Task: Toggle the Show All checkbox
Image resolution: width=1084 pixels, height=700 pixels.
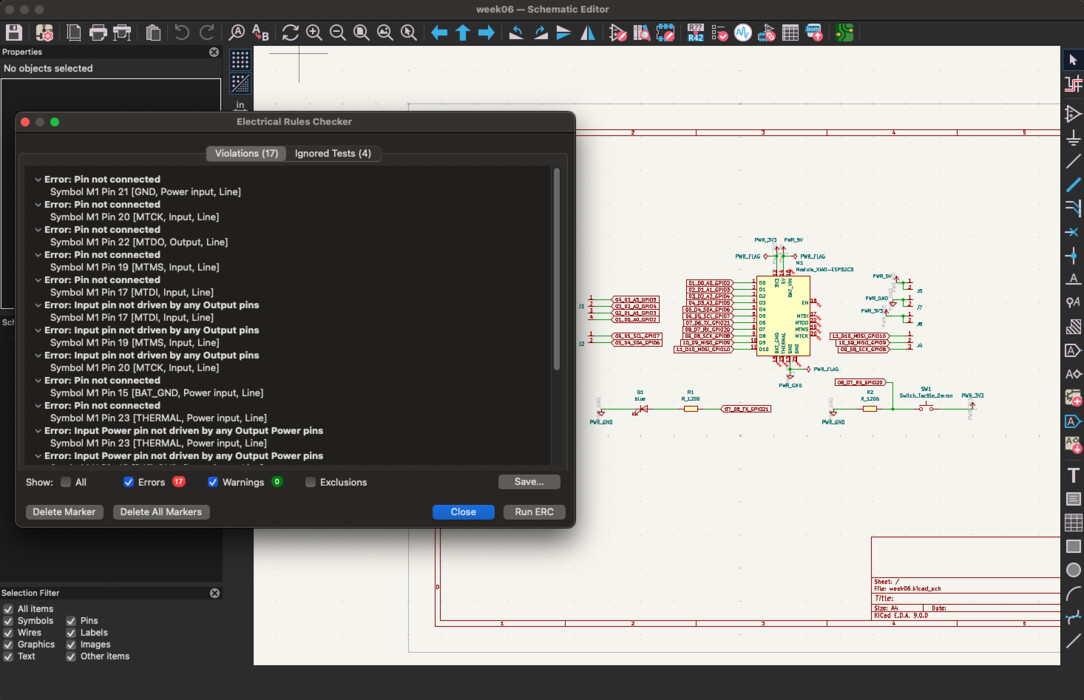Action: (x=66, y=482)
